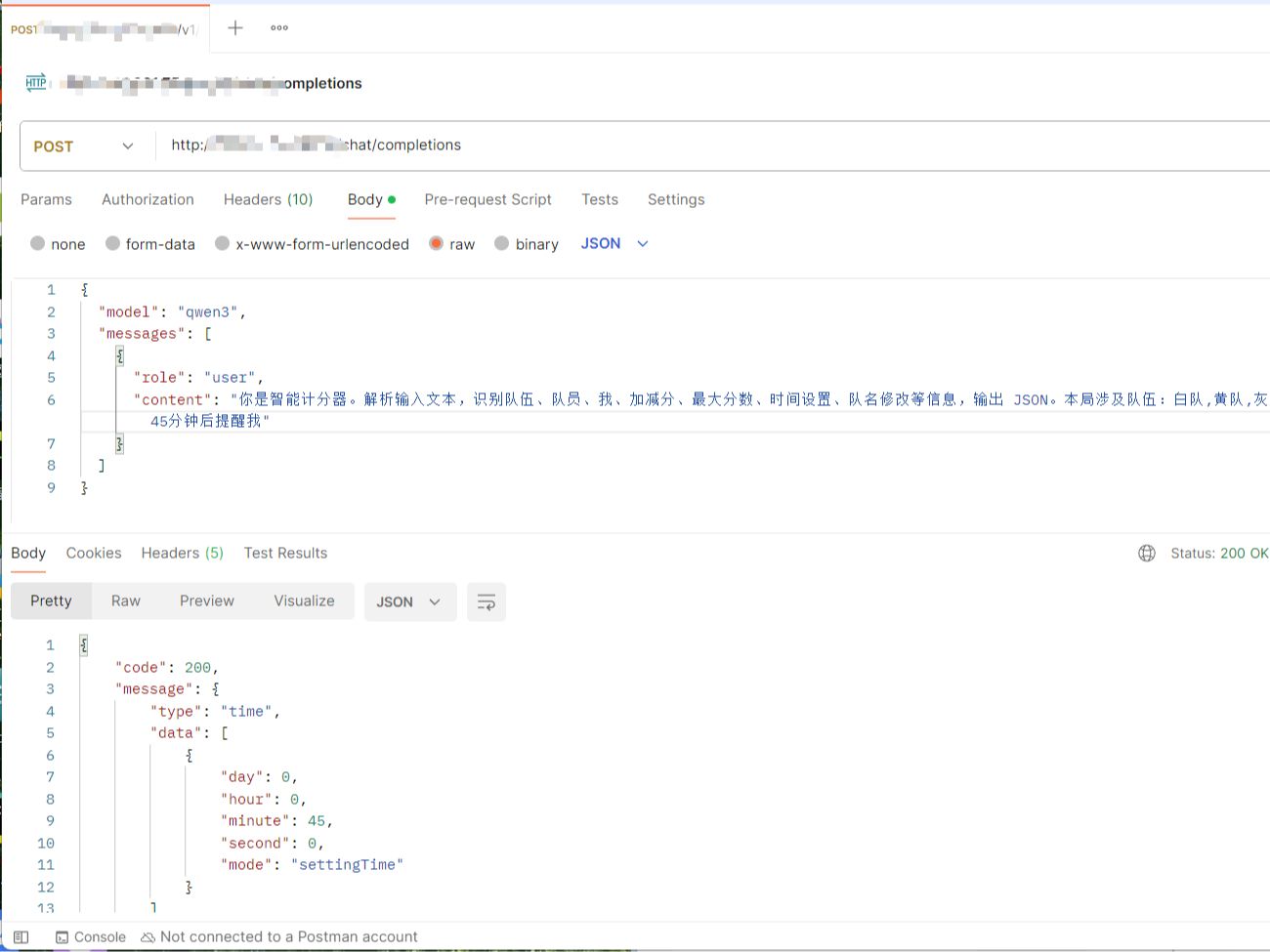1270x952 pixels.
Task: Click the Status: 200 OK text
Action: point(1219,554)
